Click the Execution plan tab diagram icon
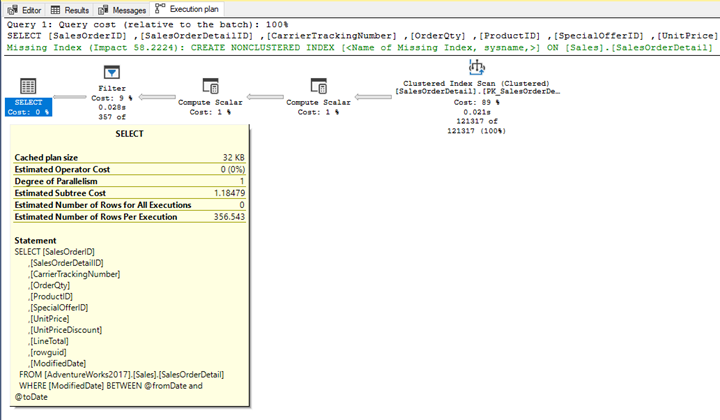 [160, 8]
